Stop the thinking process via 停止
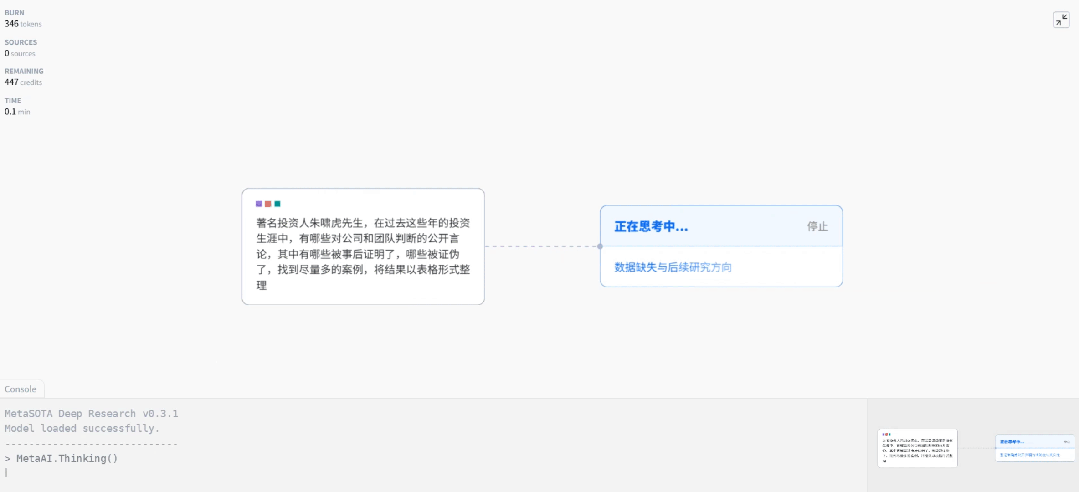 [818, 226]
